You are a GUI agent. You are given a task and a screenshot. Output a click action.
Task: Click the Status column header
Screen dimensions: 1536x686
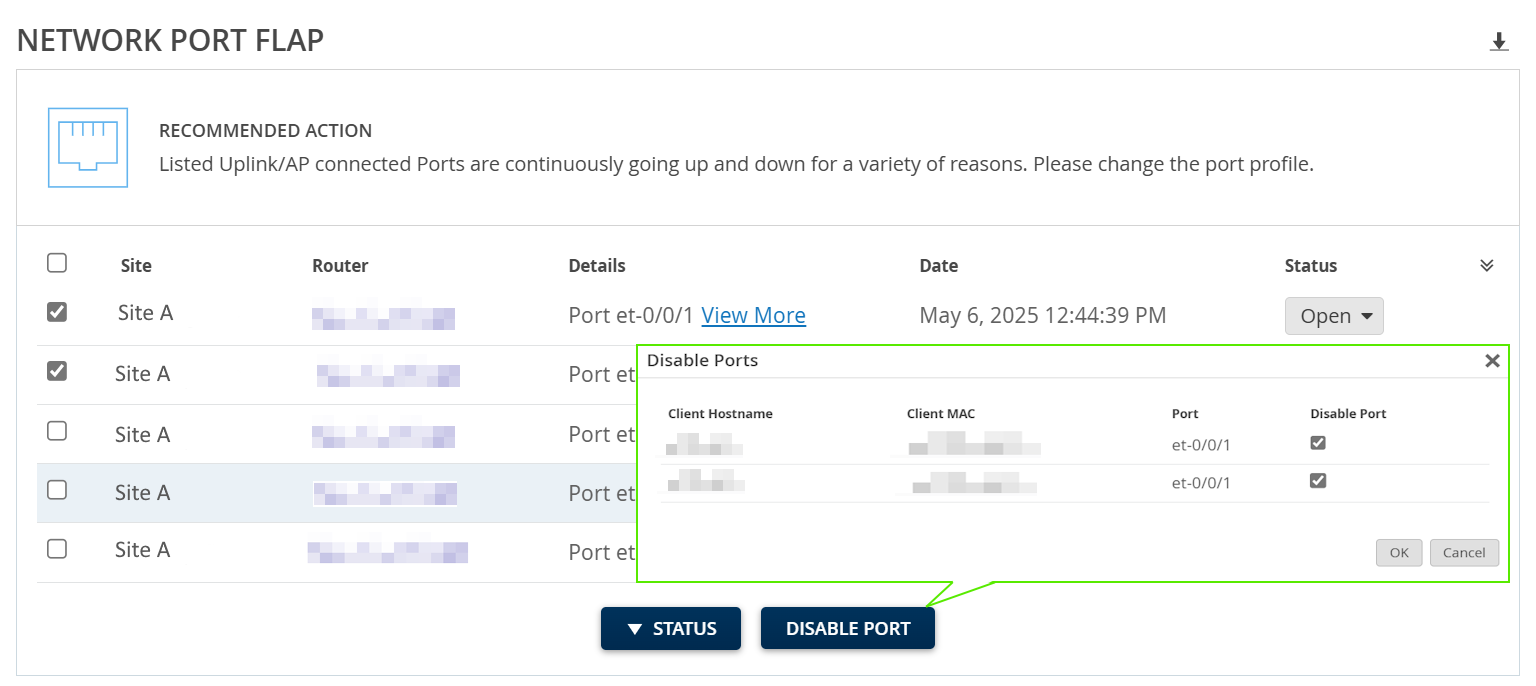tap(1311, 266)
